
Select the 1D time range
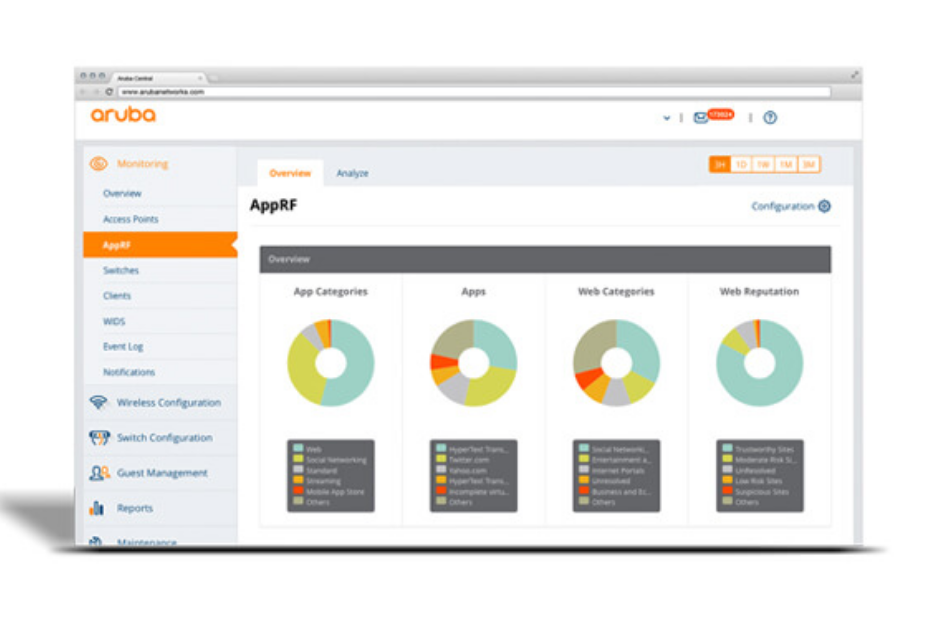click(741, 164)
